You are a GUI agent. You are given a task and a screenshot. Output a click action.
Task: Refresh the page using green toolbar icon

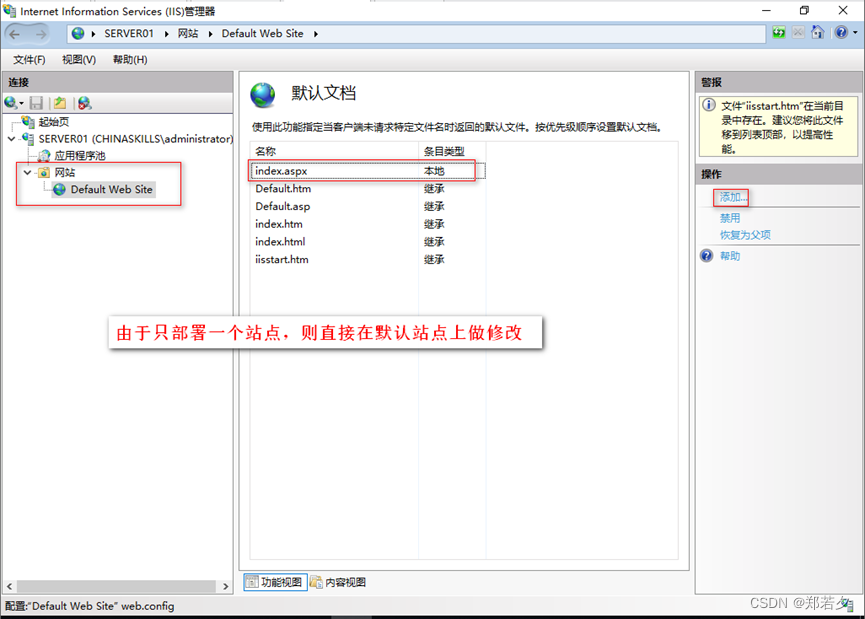[779, 33]
